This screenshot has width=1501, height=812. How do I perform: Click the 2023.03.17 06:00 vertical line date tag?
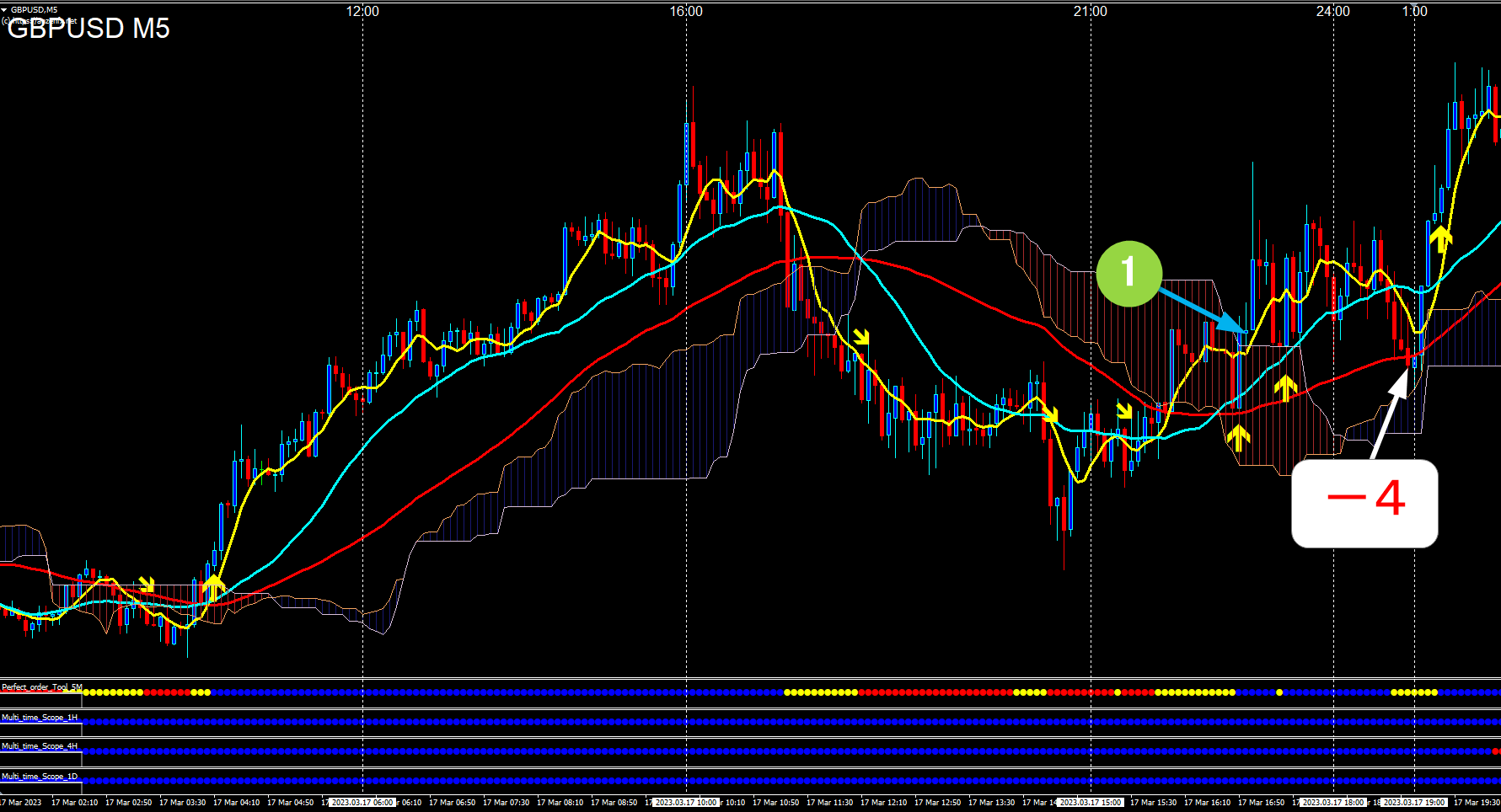[x=362, y=803]
